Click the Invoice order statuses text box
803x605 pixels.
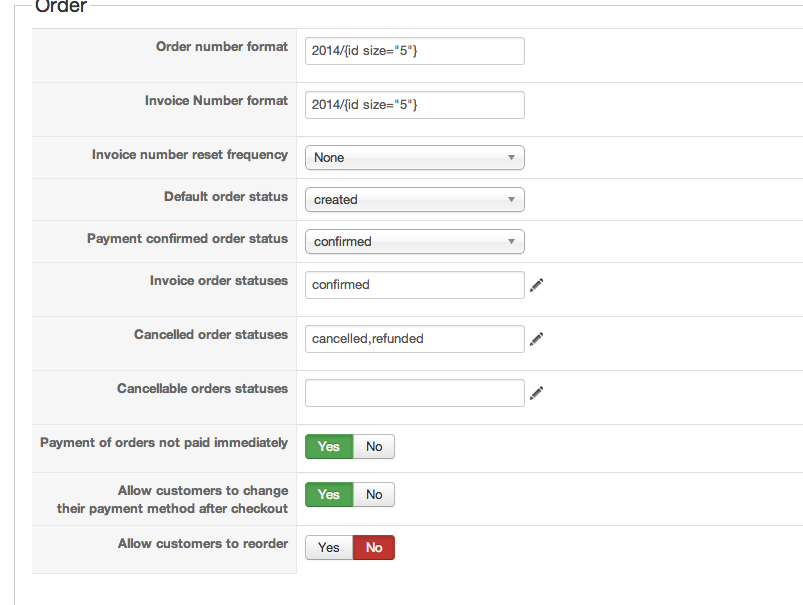414,285
